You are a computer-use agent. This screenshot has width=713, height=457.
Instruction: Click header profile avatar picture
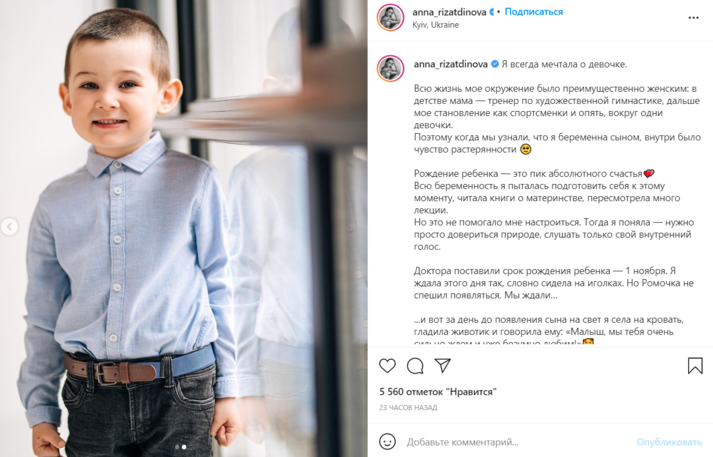tap(391, 18)
